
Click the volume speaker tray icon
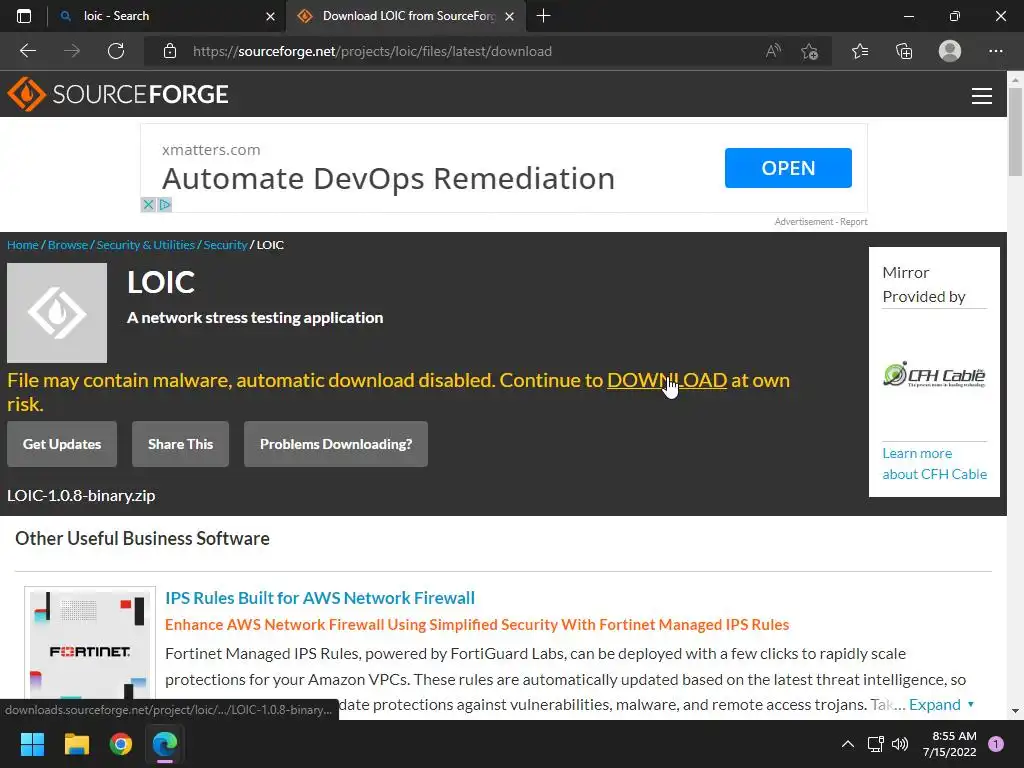(900, 744)
